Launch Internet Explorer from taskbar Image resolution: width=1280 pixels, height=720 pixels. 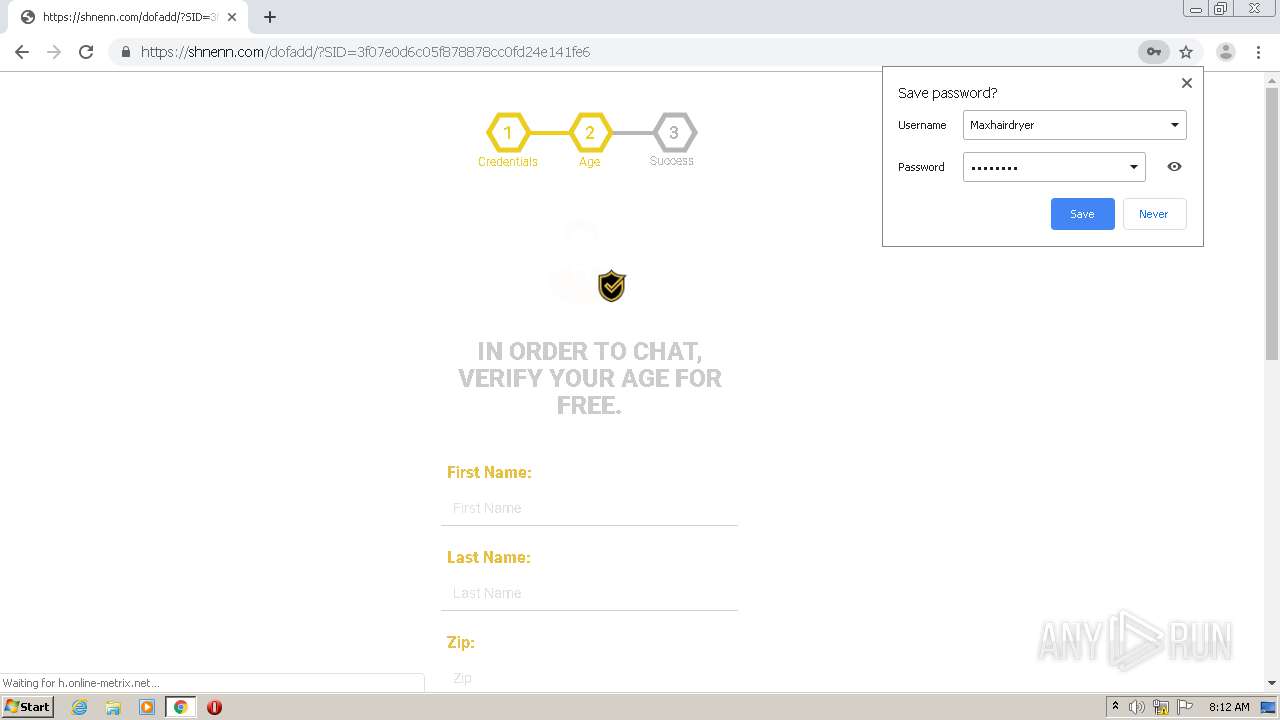(79, 707)
